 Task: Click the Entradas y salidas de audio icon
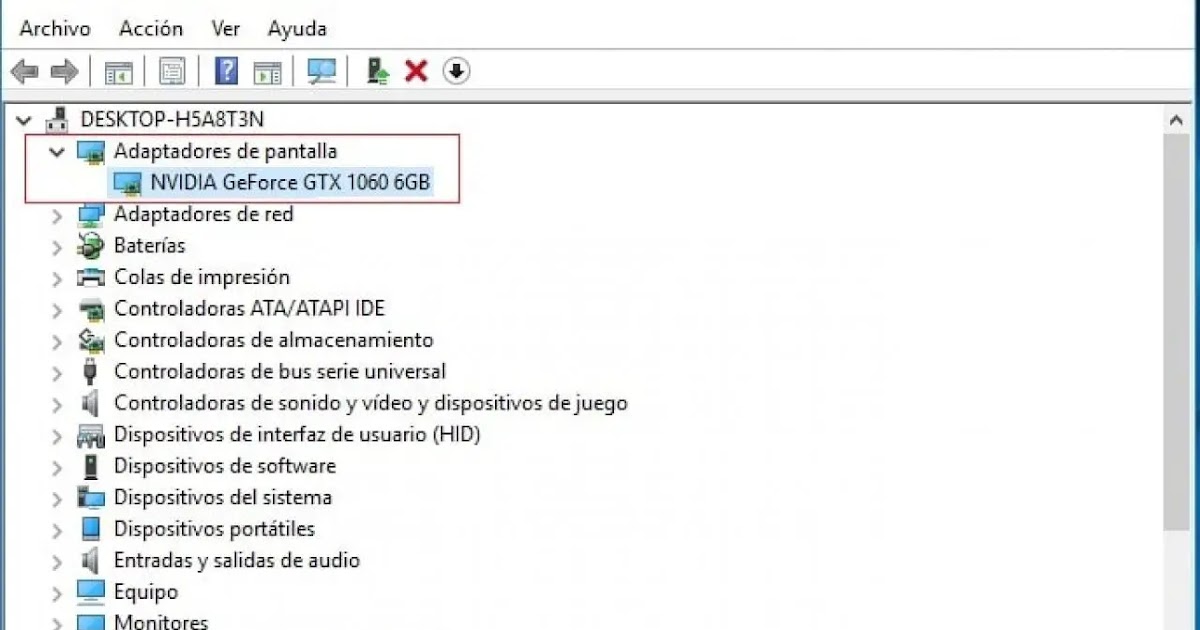click(x=91, y=560)
